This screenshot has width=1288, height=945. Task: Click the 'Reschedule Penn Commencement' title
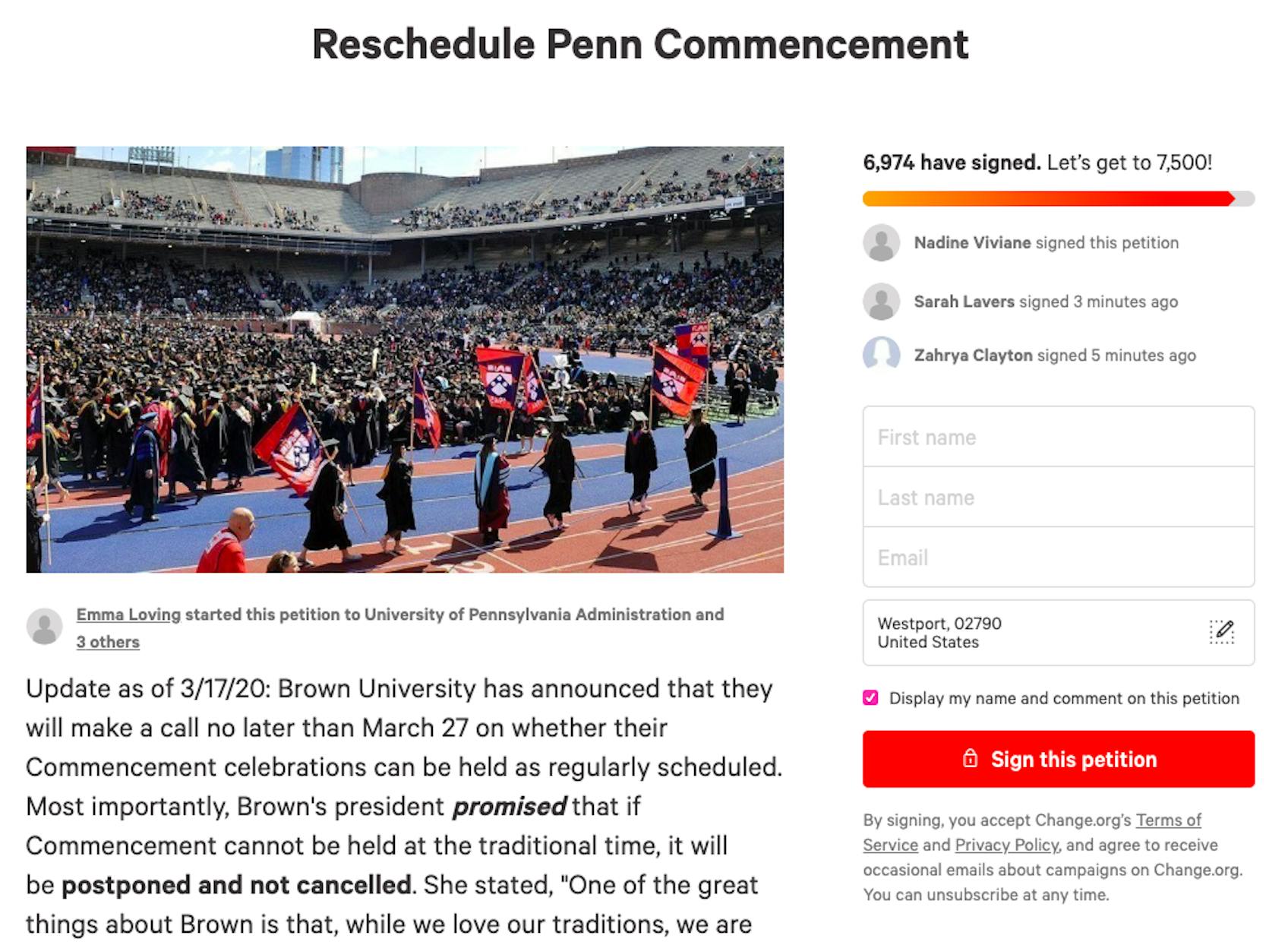[640, 44]
